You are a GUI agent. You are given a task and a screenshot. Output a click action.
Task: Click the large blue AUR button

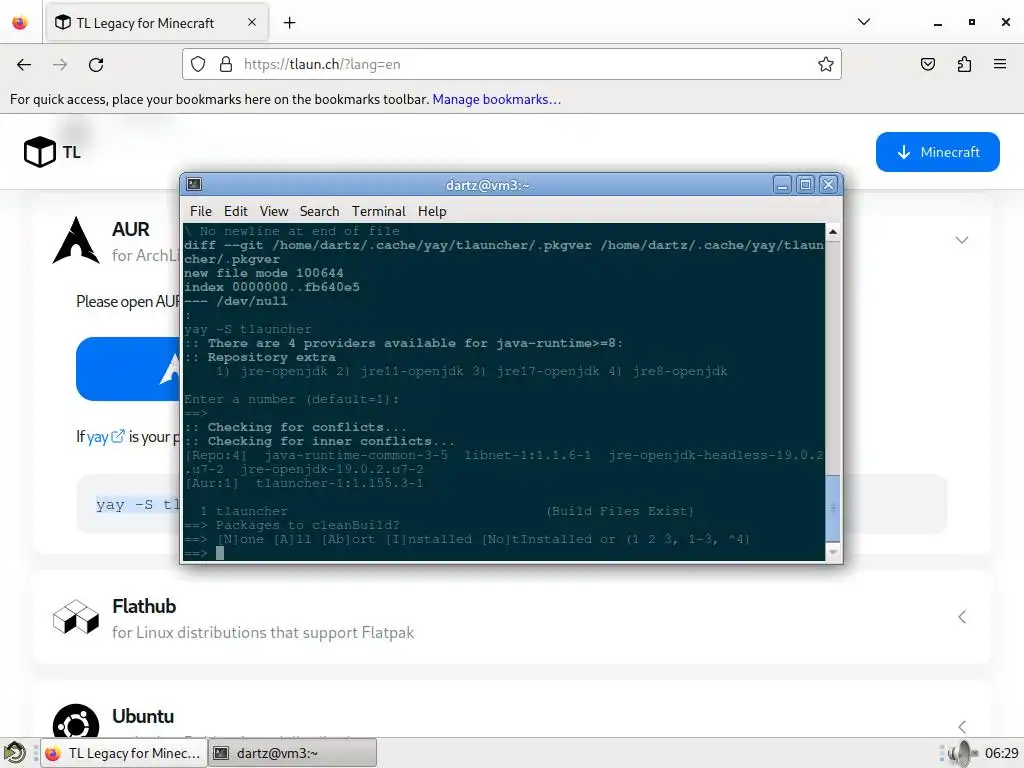[128, 369]
